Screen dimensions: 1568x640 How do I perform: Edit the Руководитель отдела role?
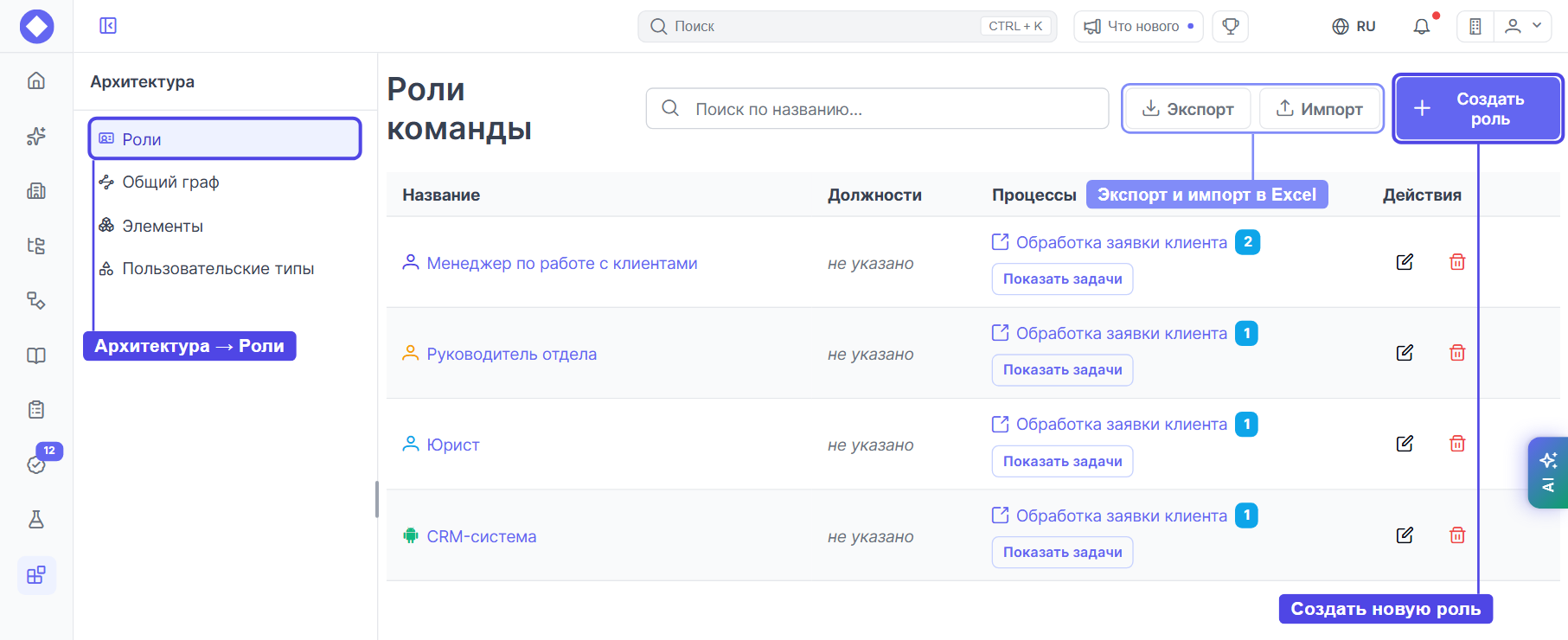1405,353
